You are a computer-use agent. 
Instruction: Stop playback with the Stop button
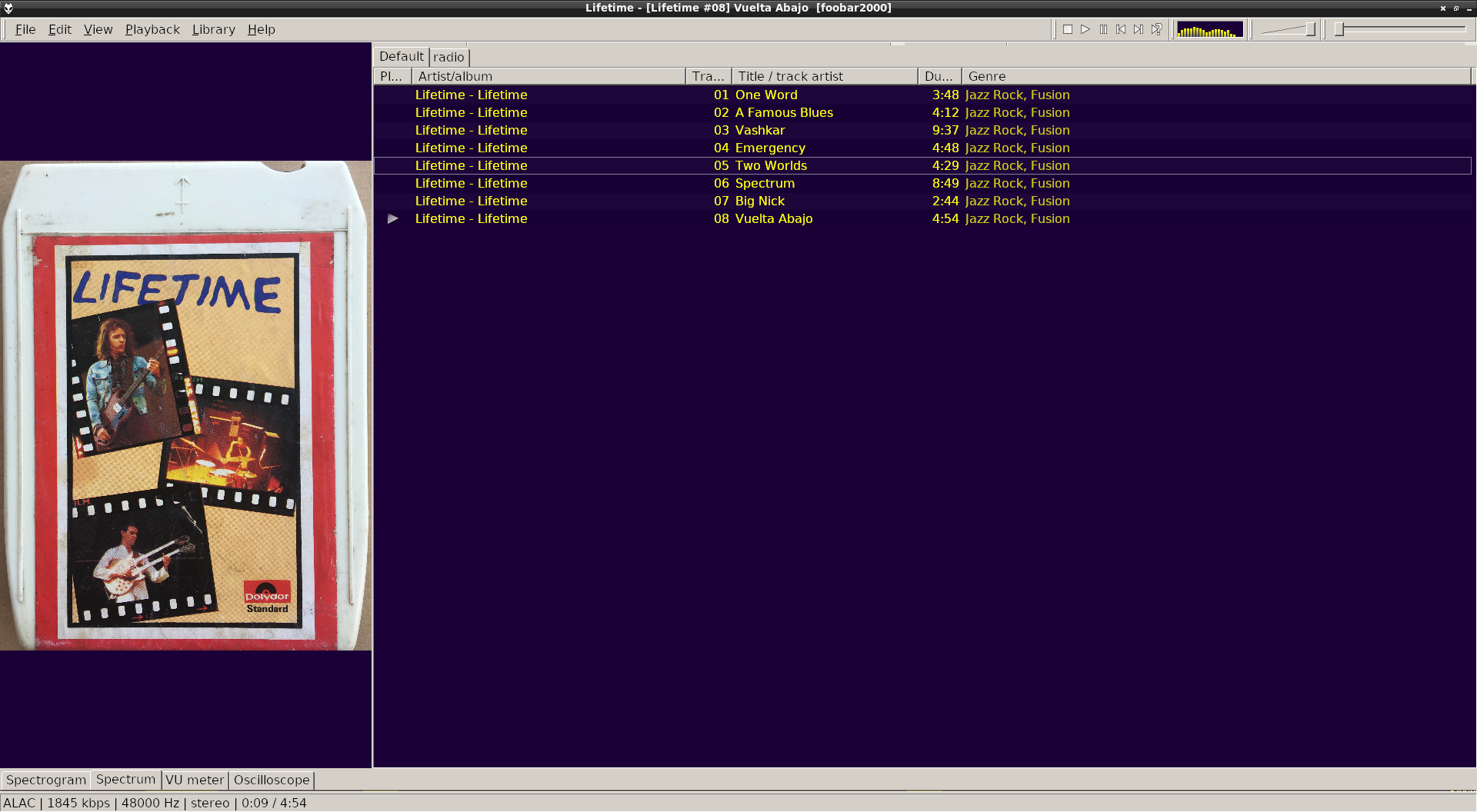1067,29
